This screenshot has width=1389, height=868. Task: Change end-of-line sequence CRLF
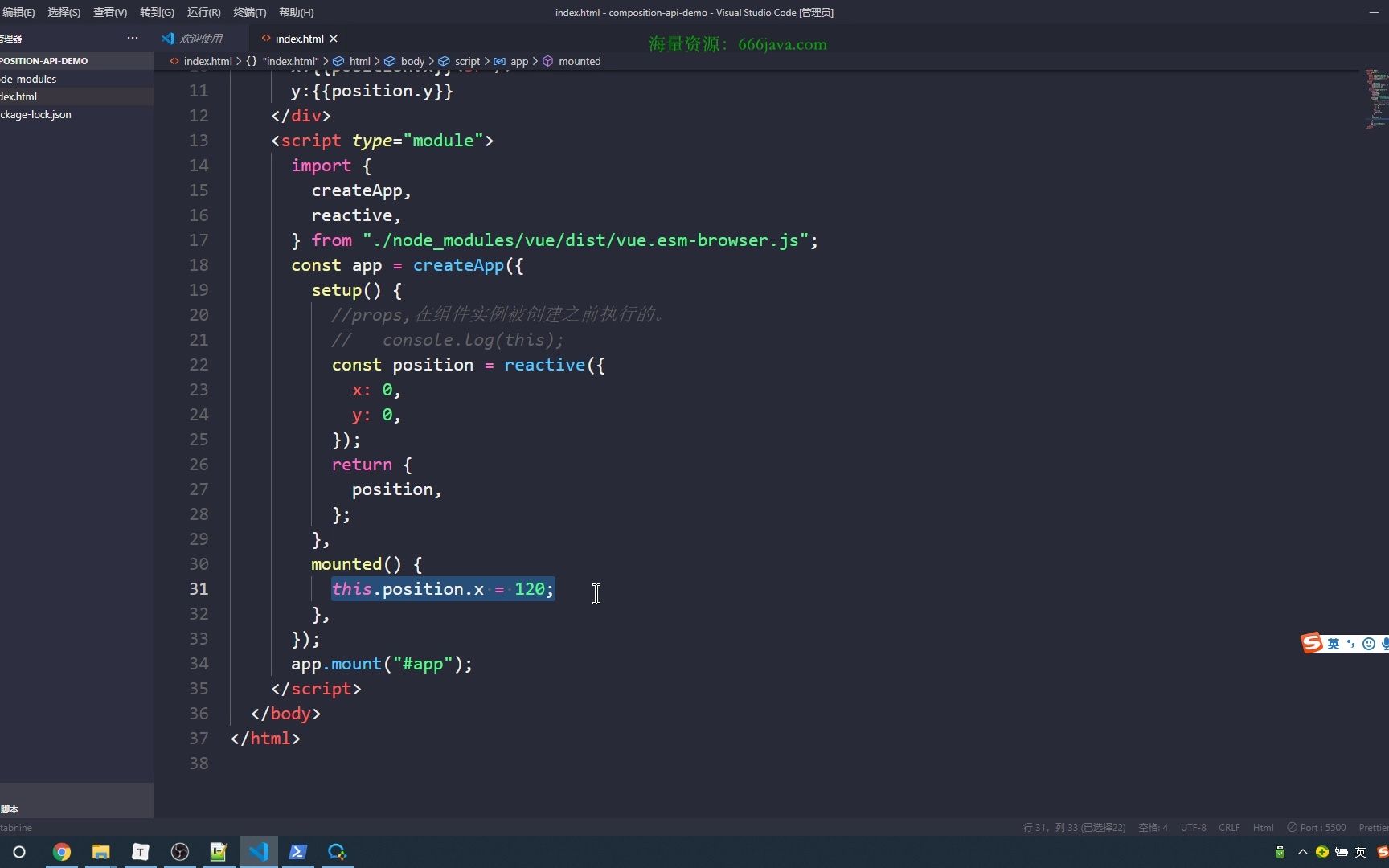[x=1229, y=827]
